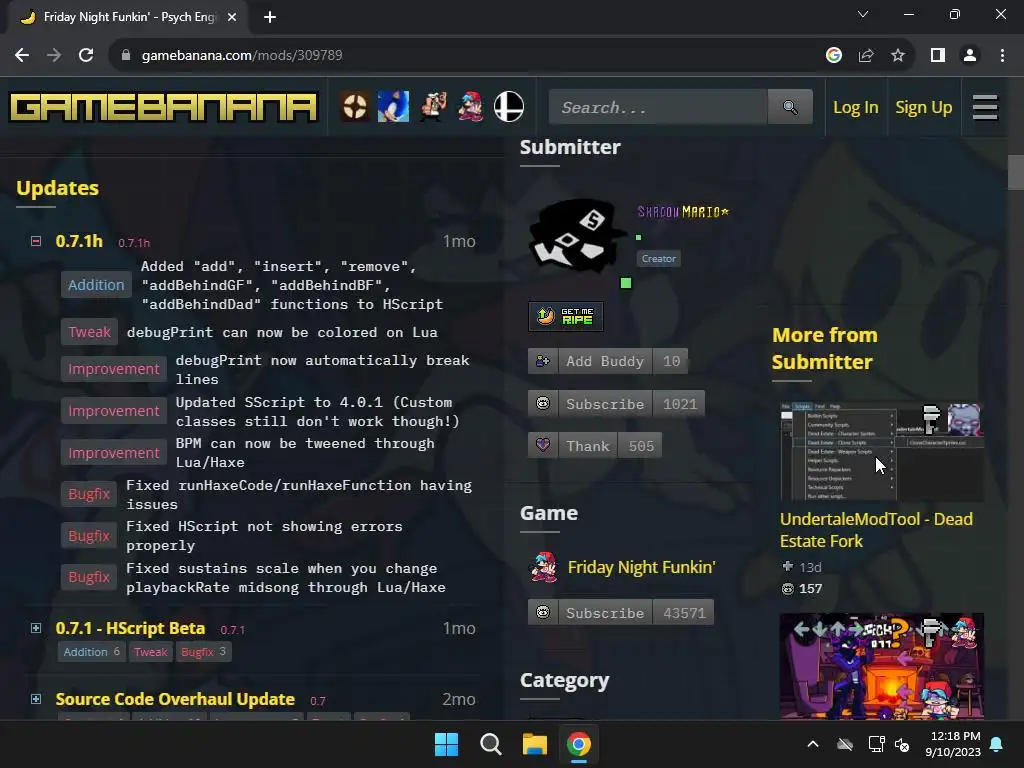Click the Thank button
The width and height of the screenshot is (1024, 768).
(595, 445)
